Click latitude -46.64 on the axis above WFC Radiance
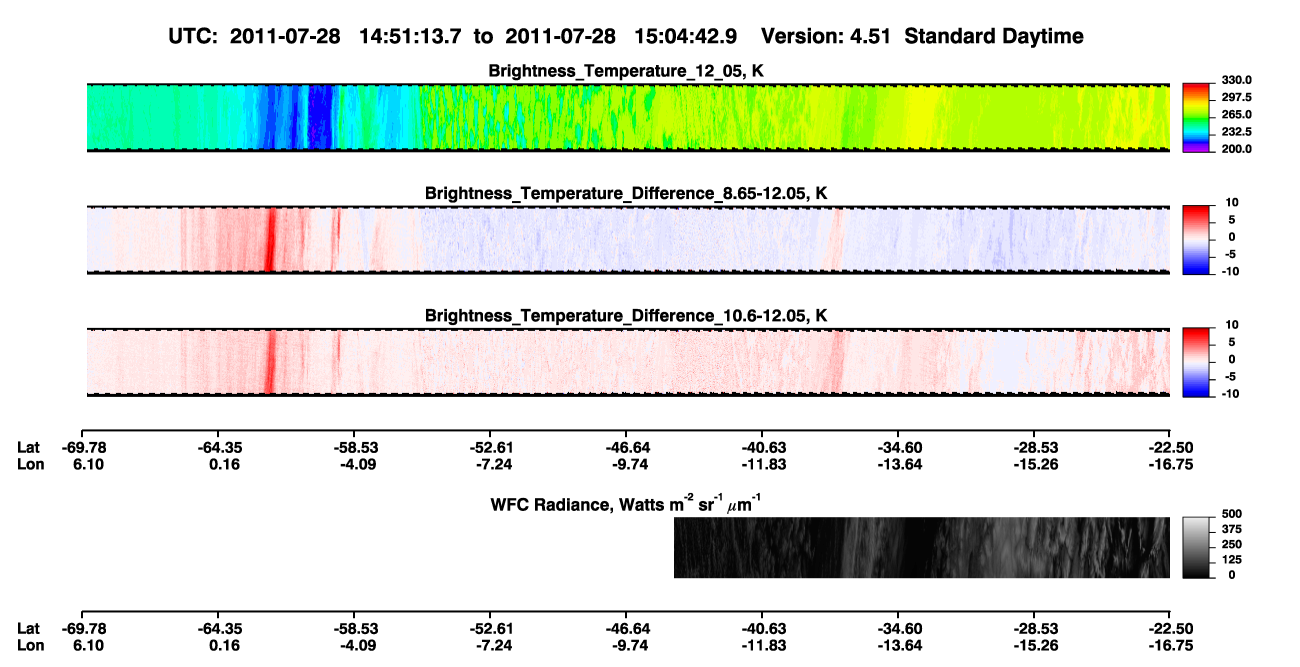This screenshot has height=667, width=1300. [x=626, y=448]
